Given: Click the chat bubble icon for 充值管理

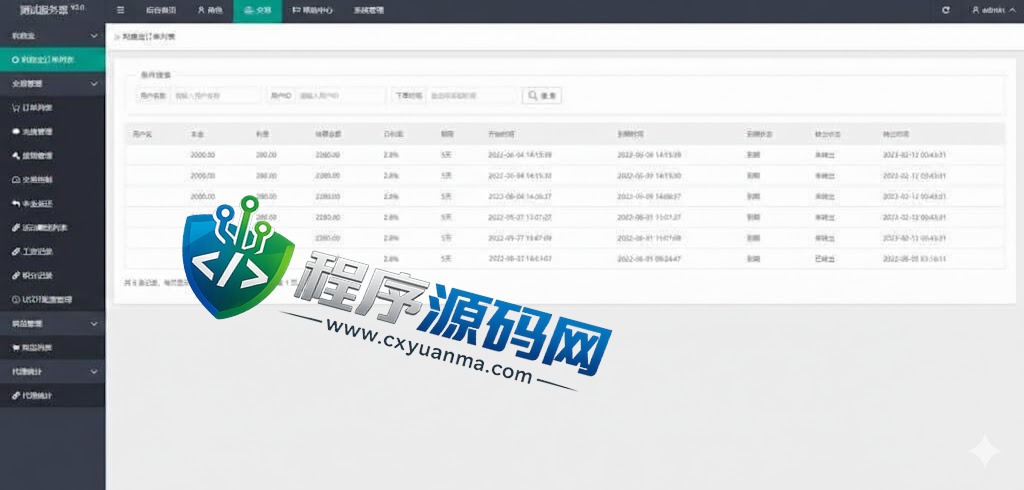Looking at the screenshot, I should coord(16,131).
